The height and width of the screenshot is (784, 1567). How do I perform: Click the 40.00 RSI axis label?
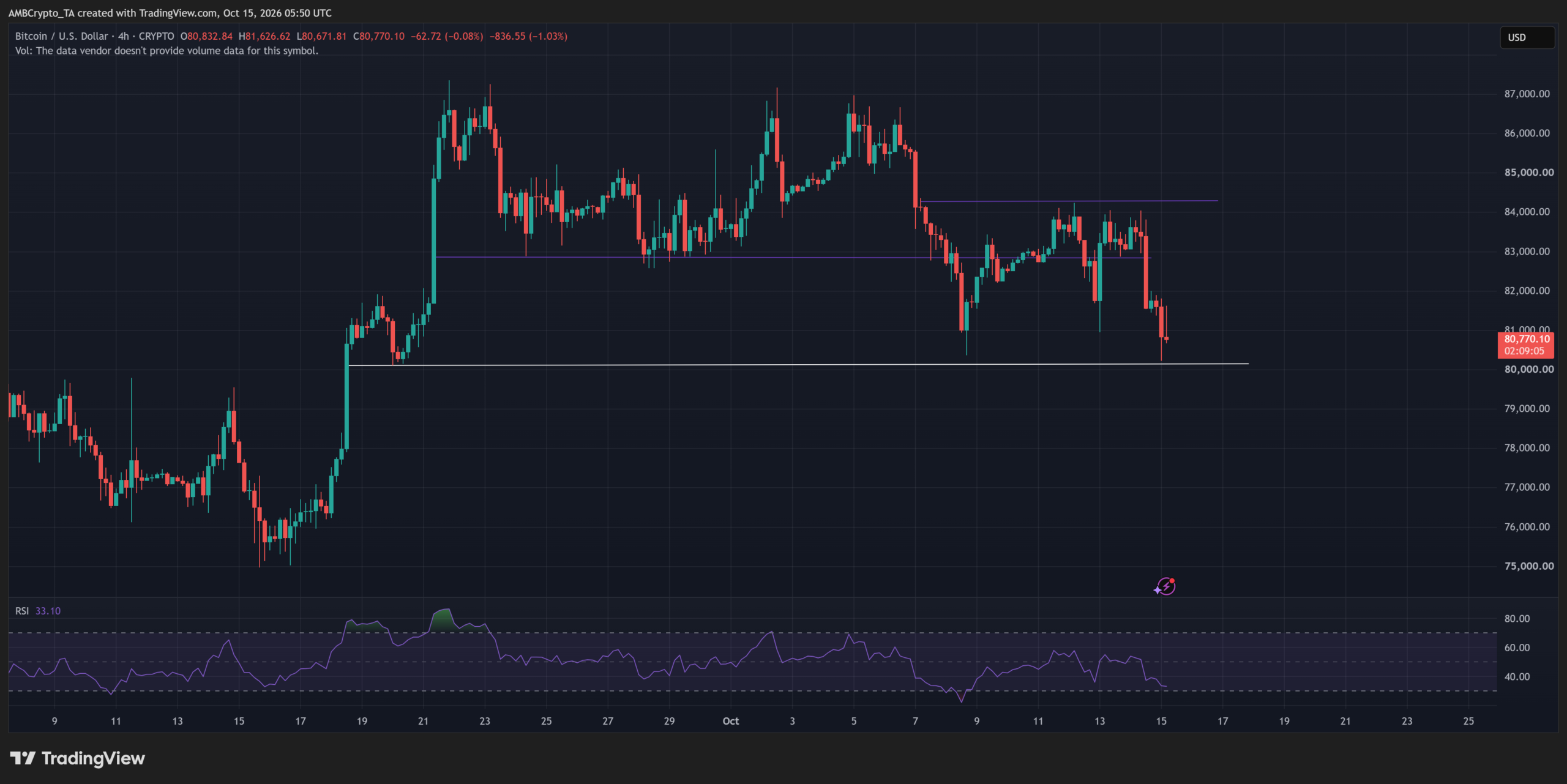pos(1517,677)
